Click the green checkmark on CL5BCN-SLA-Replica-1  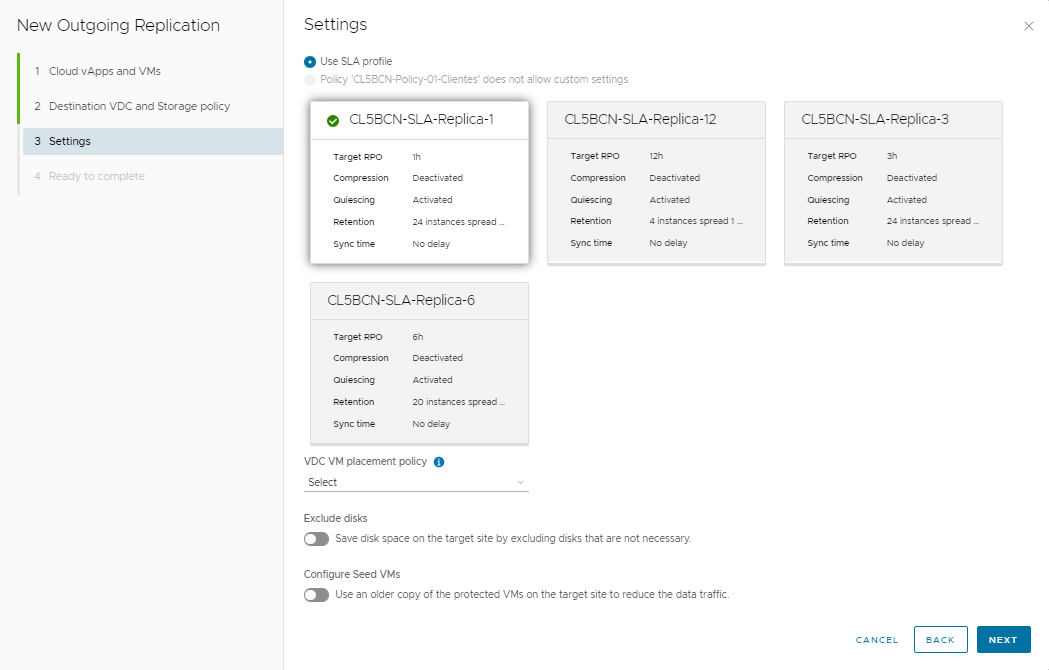click(x=332, y=120)
